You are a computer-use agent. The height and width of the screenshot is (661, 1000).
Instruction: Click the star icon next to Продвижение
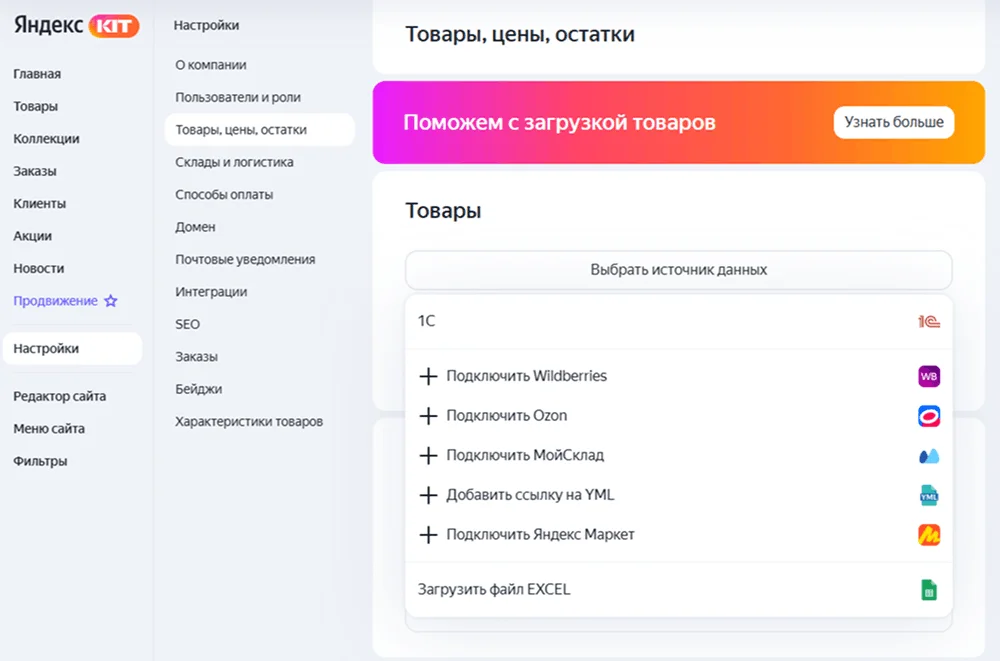[x=111, y=301]
